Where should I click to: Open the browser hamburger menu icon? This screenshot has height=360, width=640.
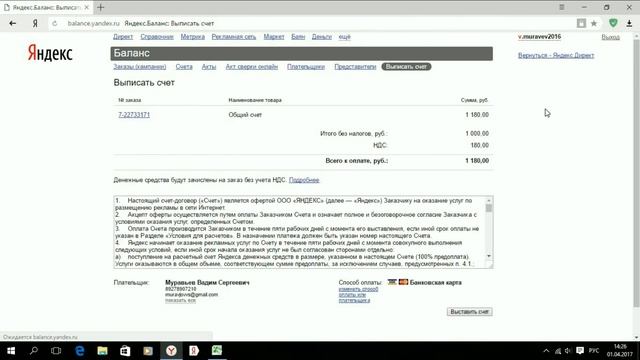tap(562, 7)
